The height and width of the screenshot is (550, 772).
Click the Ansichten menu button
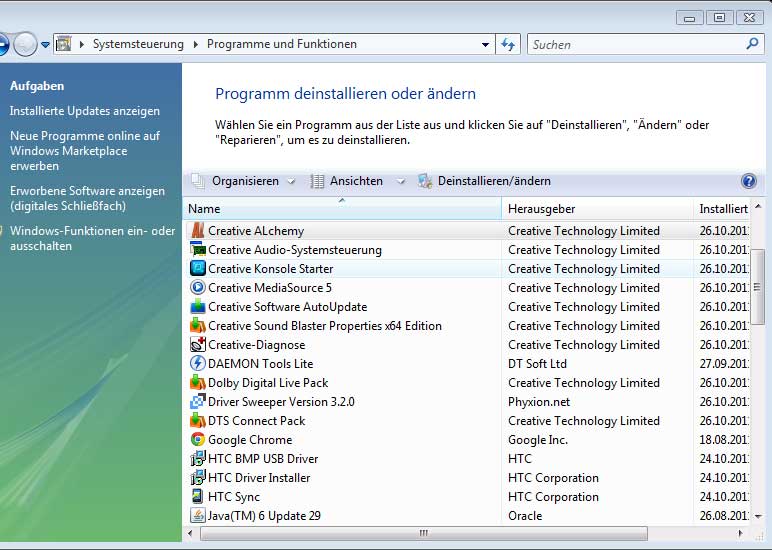coord(357,181)
